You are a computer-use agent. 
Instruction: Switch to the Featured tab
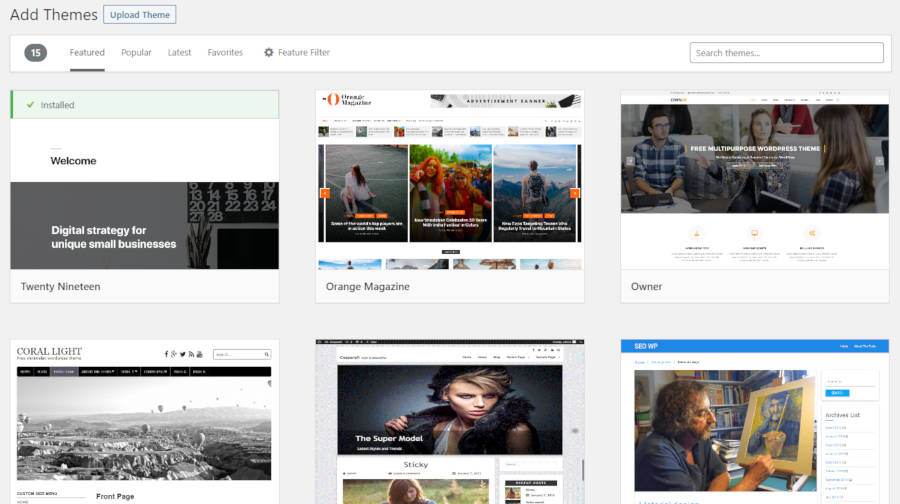click(87, 52)
